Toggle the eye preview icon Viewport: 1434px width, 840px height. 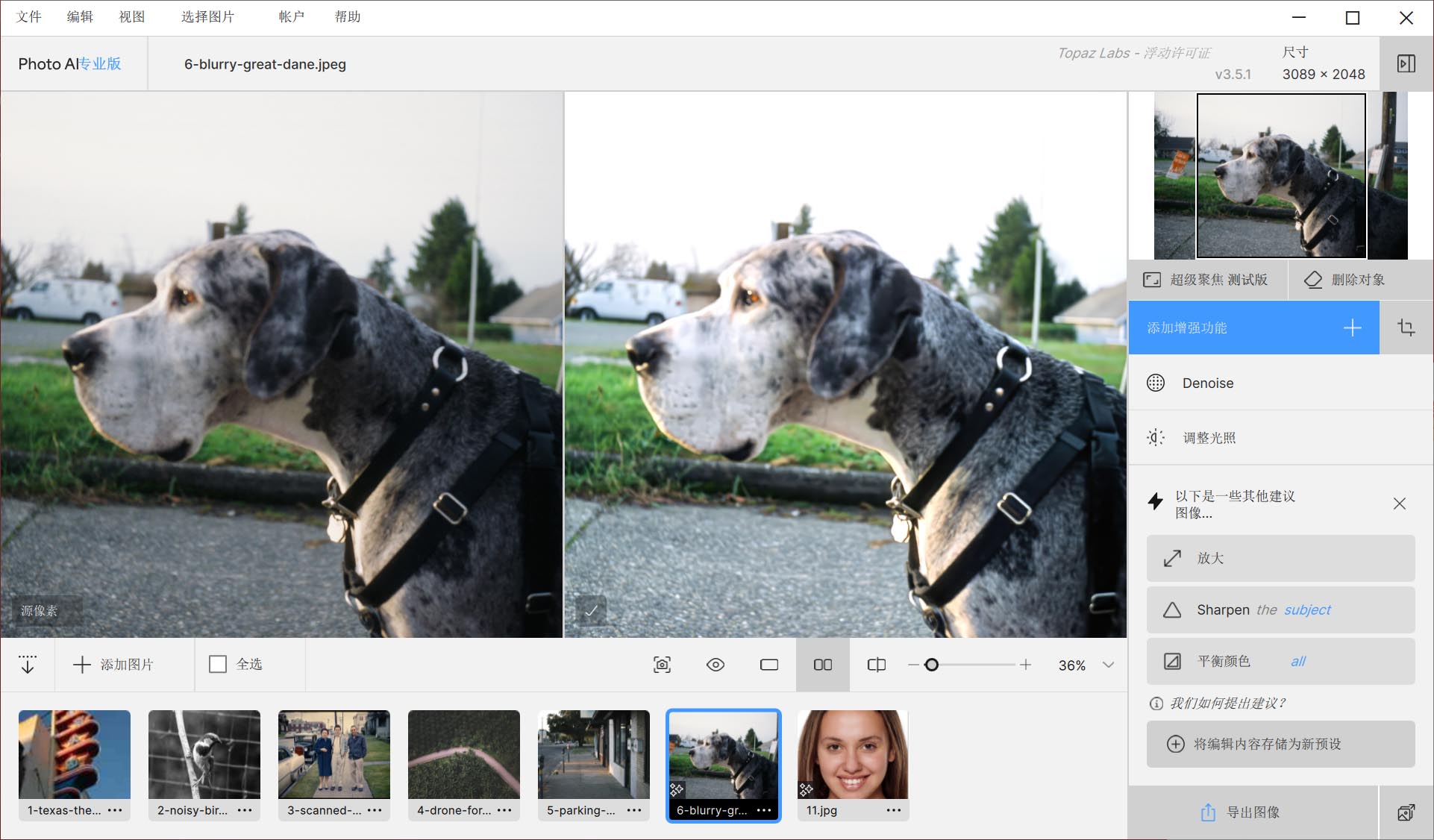716,665
